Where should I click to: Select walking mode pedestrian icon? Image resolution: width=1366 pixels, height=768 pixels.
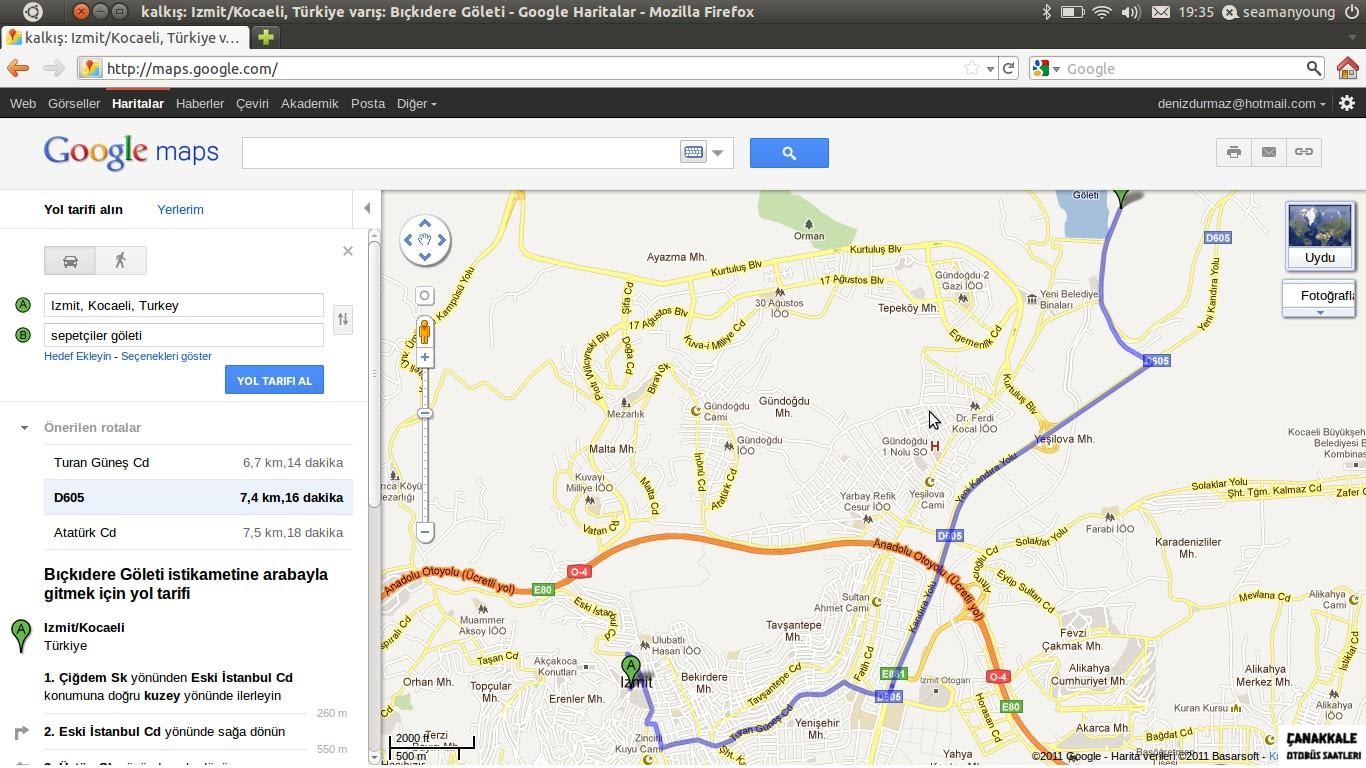121,260
